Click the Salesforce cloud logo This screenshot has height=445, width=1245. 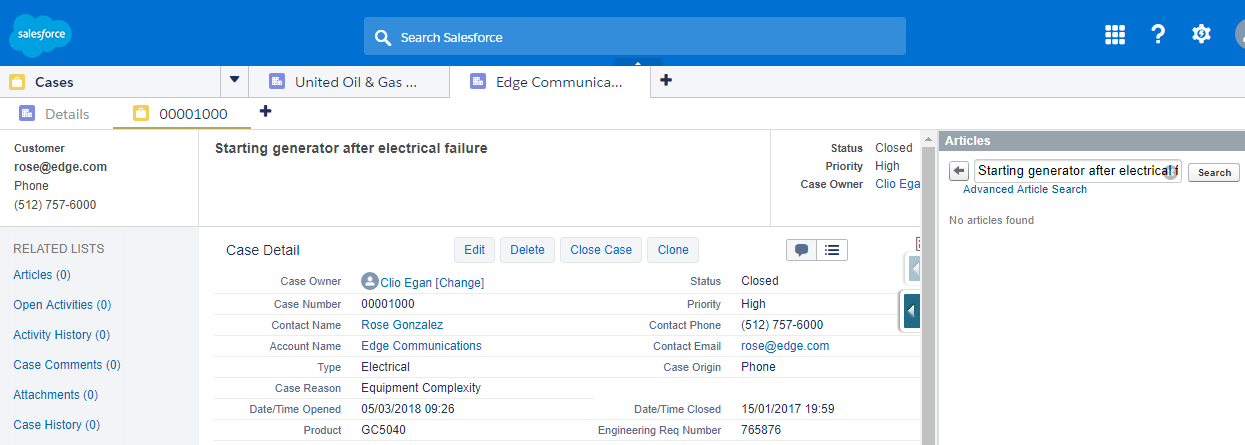tap(40, 37)
